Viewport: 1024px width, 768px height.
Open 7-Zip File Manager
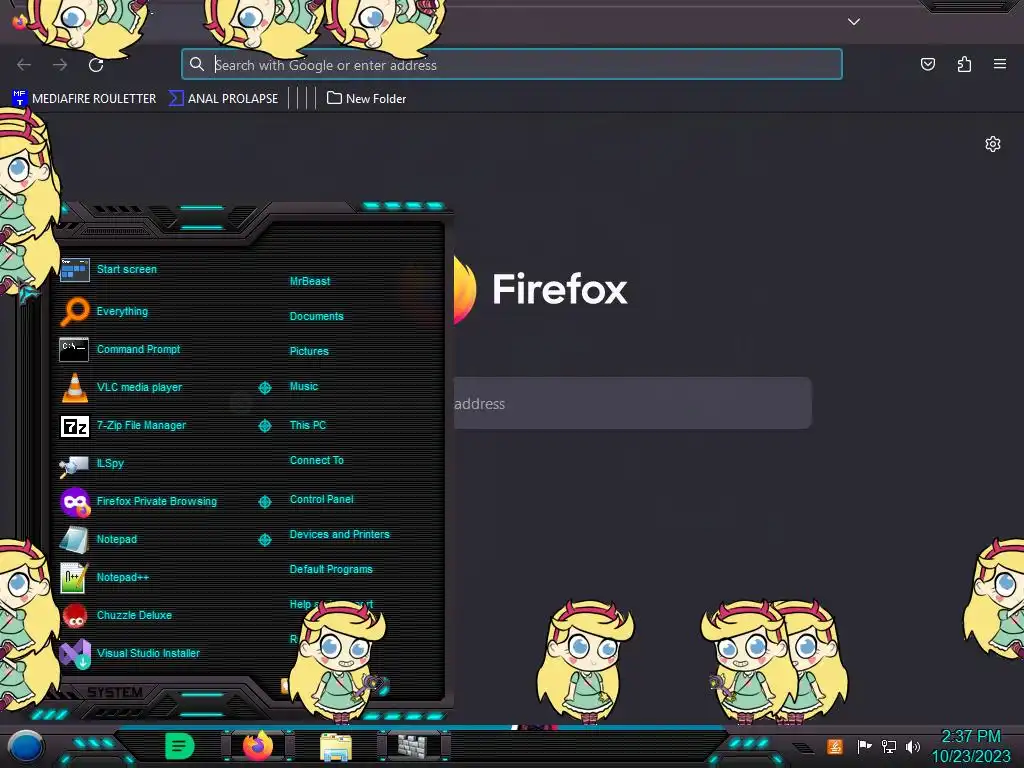point(123,426)
